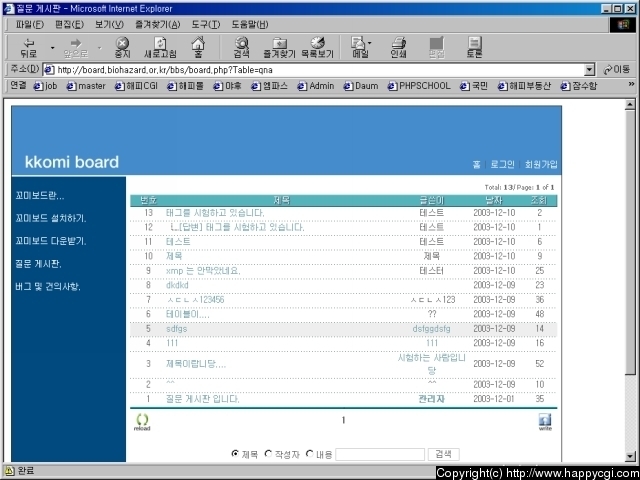640x480 pixels.
Task: Open the 편집(E) menu
Action: point(69,24)
